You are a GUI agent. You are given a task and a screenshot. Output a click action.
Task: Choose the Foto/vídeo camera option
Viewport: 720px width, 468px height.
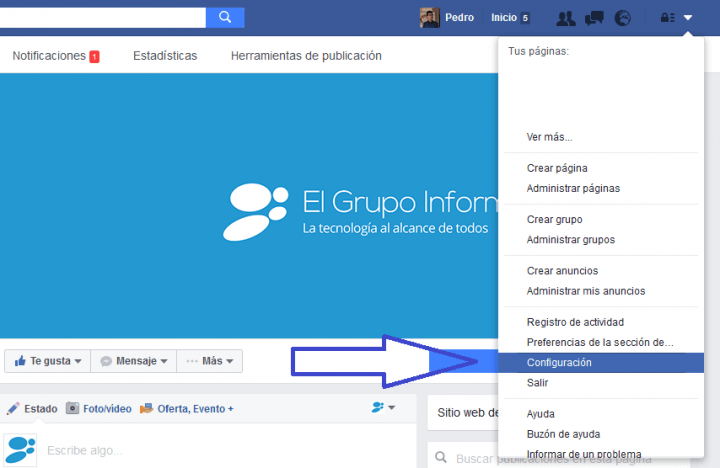[x=99, y=408]
